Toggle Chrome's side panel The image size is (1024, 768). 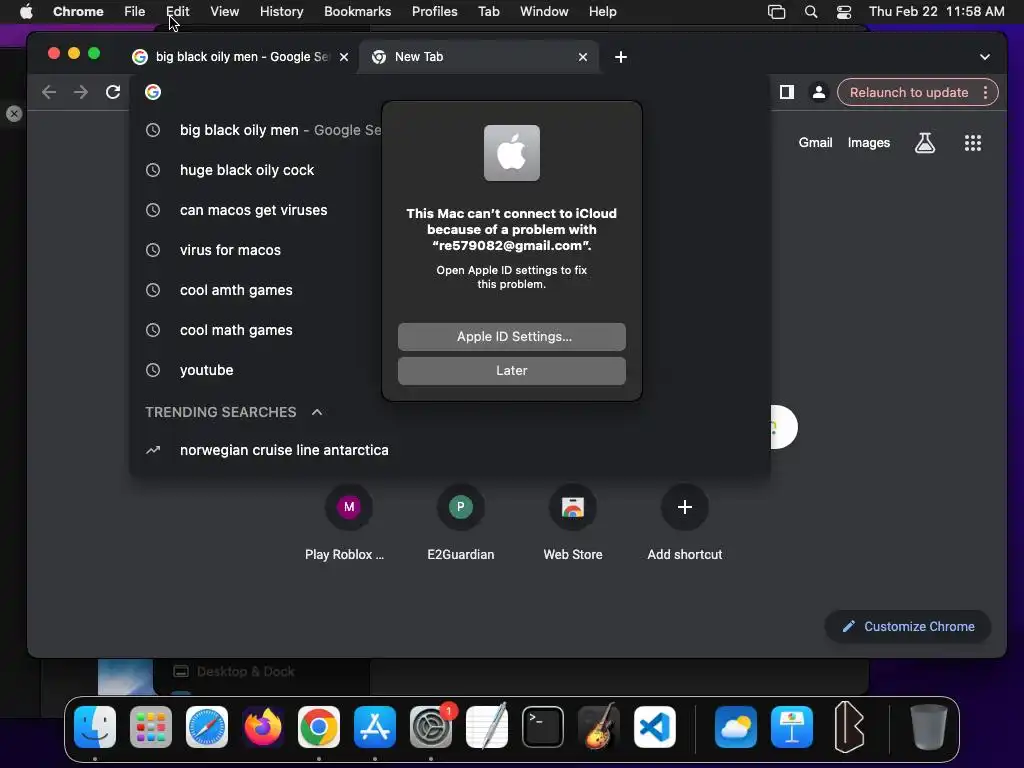click(787, 92)
